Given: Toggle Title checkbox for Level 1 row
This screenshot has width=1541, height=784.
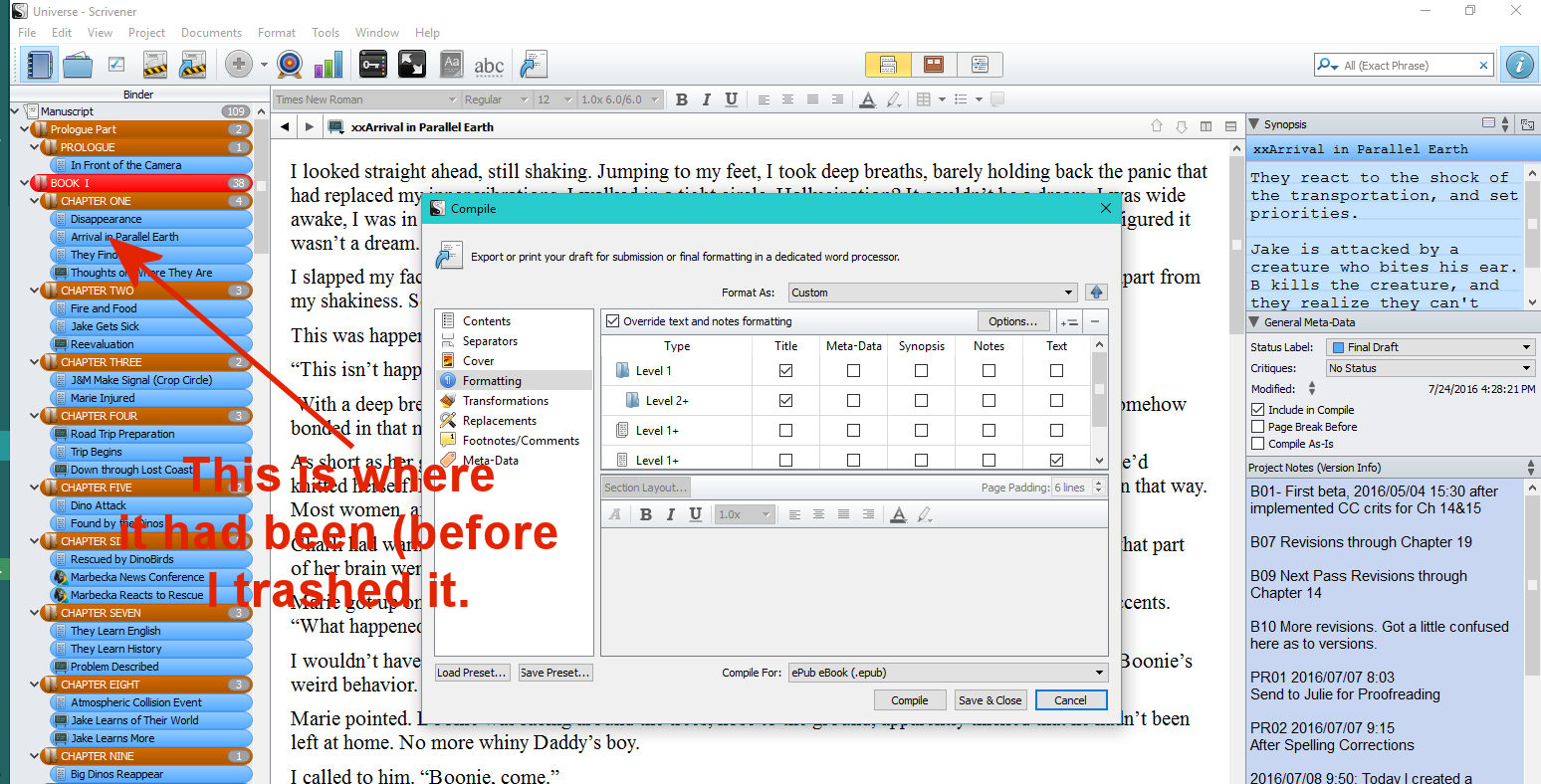Looking at the screenshot, I should coord(786,370).
